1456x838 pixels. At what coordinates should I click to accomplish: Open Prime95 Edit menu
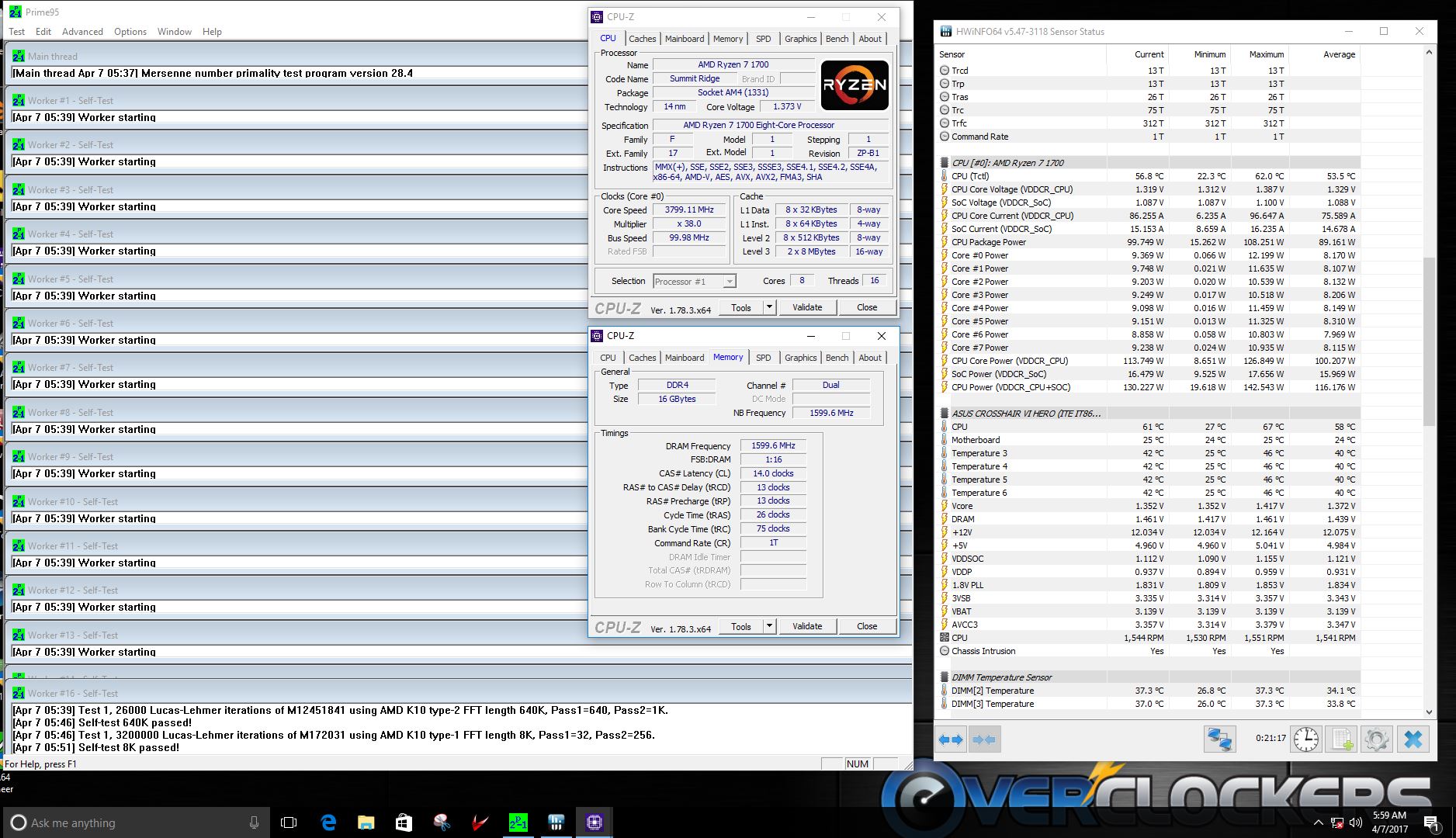(43, 32)
